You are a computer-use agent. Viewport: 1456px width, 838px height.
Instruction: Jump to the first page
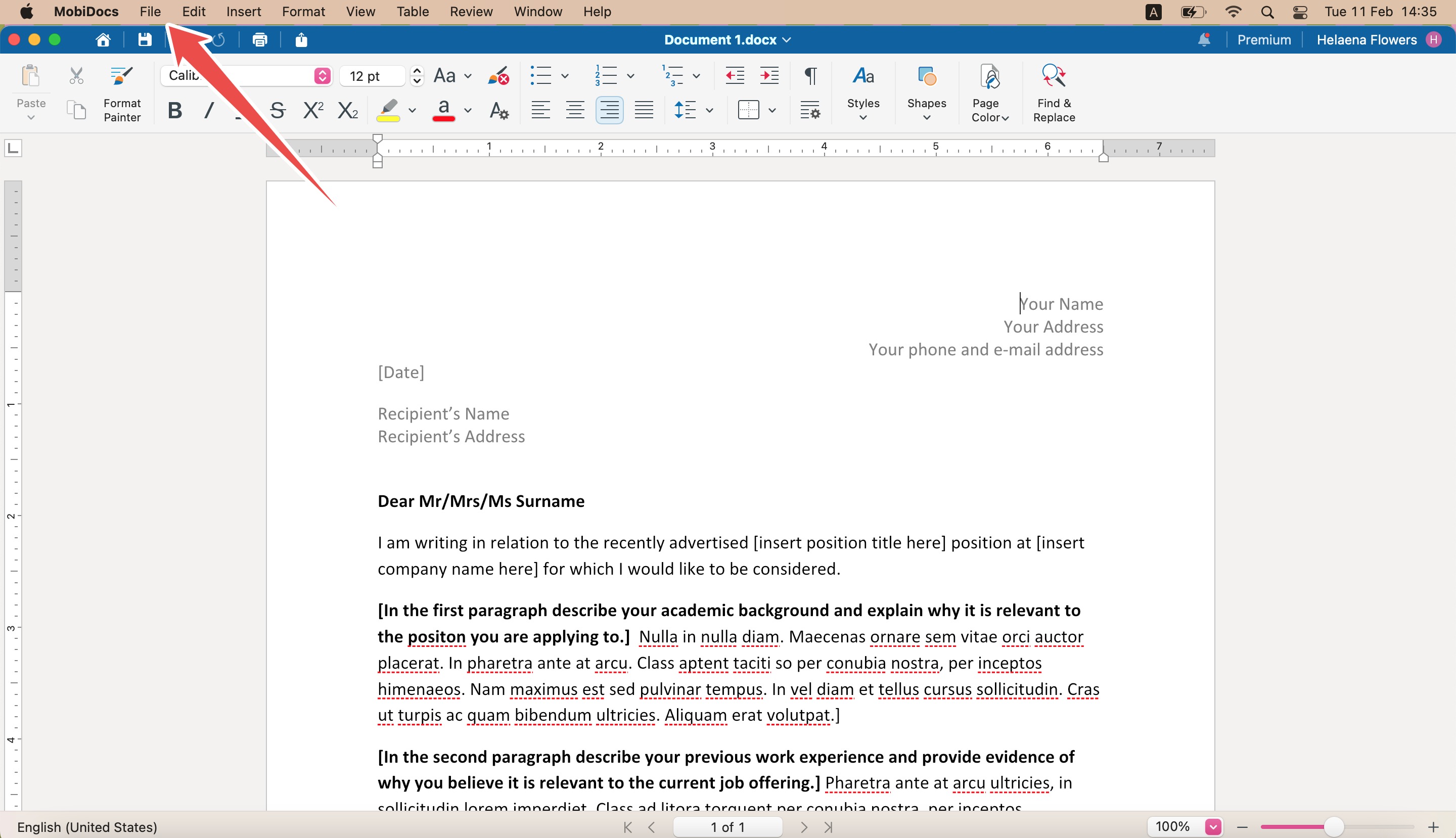click(x=628, y=827)
